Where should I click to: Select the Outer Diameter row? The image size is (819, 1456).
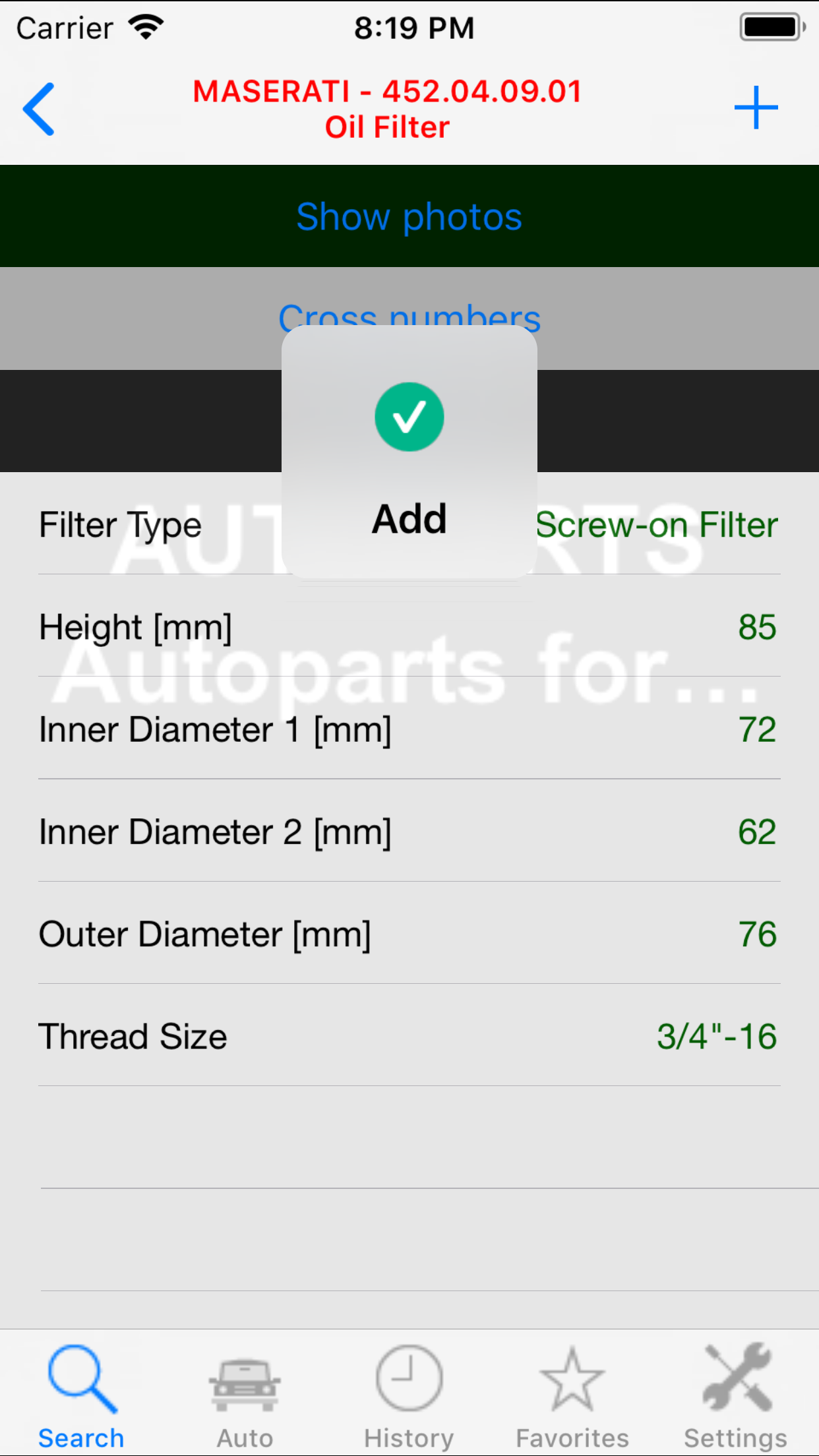click(x=409, y=934)
